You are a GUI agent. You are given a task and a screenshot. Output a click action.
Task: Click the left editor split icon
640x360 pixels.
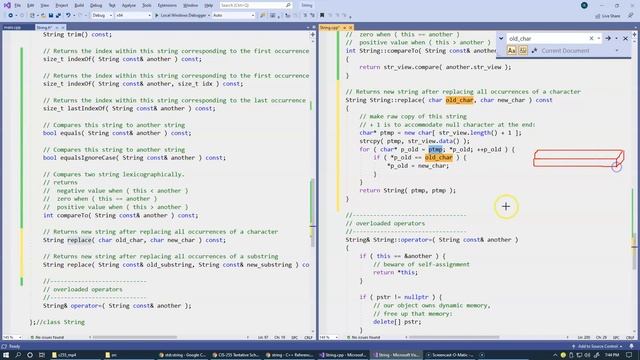[x=313, y=34]
